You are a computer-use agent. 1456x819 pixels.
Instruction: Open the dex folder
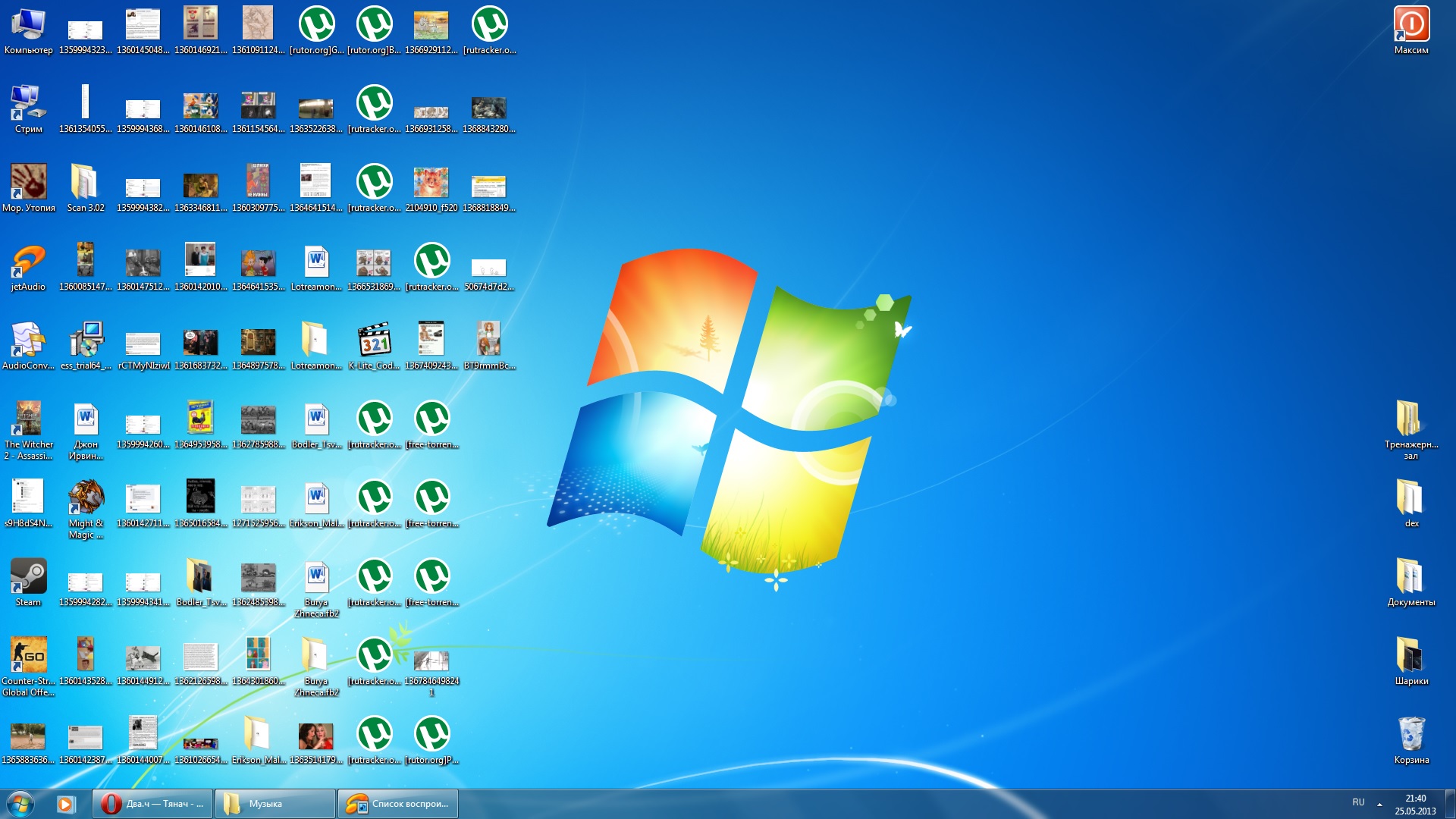(1411, 504)
